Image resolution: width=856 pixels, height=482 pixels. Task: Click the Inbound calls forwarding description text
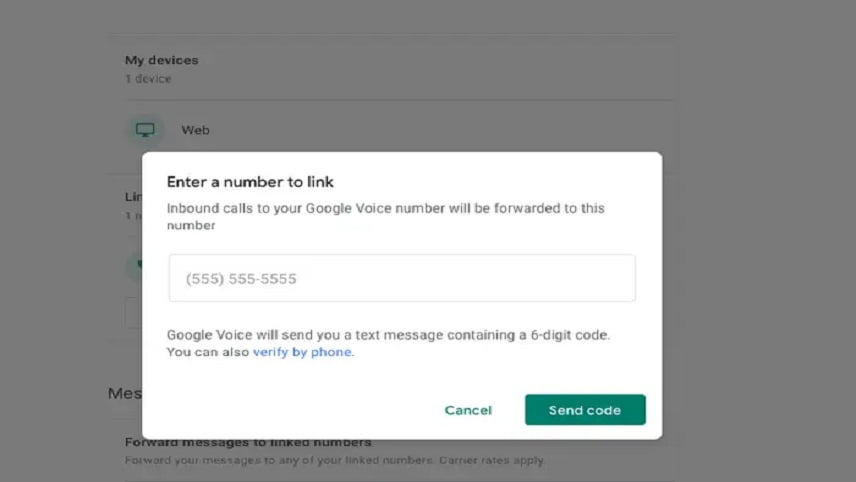click(385, 217)
